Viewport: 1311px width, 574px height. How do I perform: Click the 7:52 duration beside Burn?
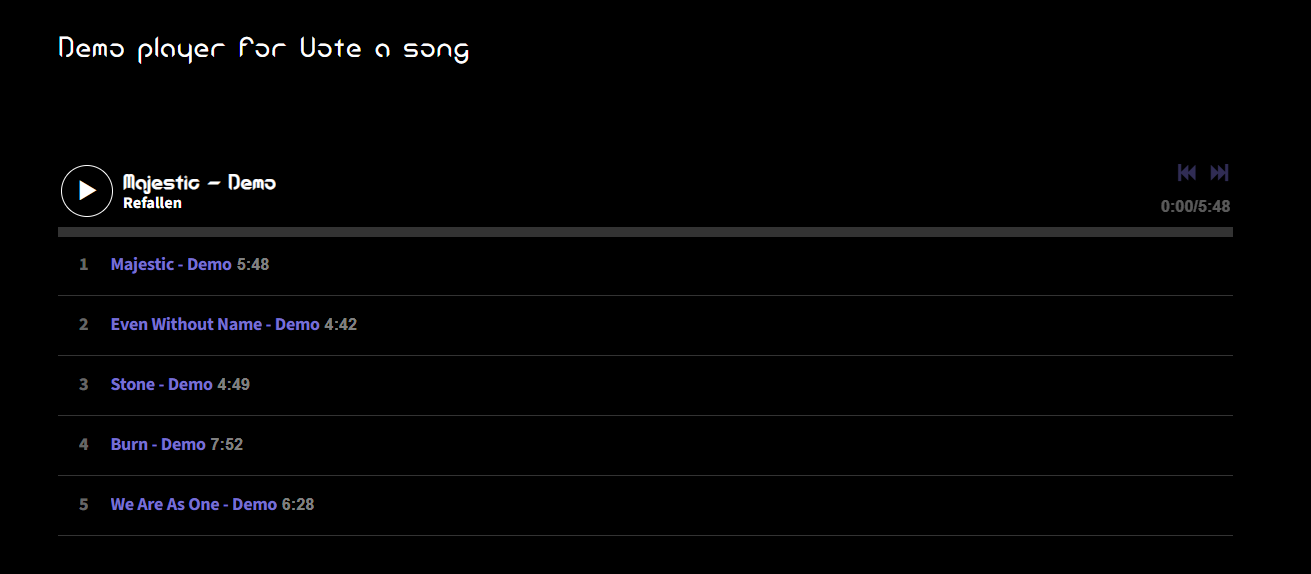point(227,445)
